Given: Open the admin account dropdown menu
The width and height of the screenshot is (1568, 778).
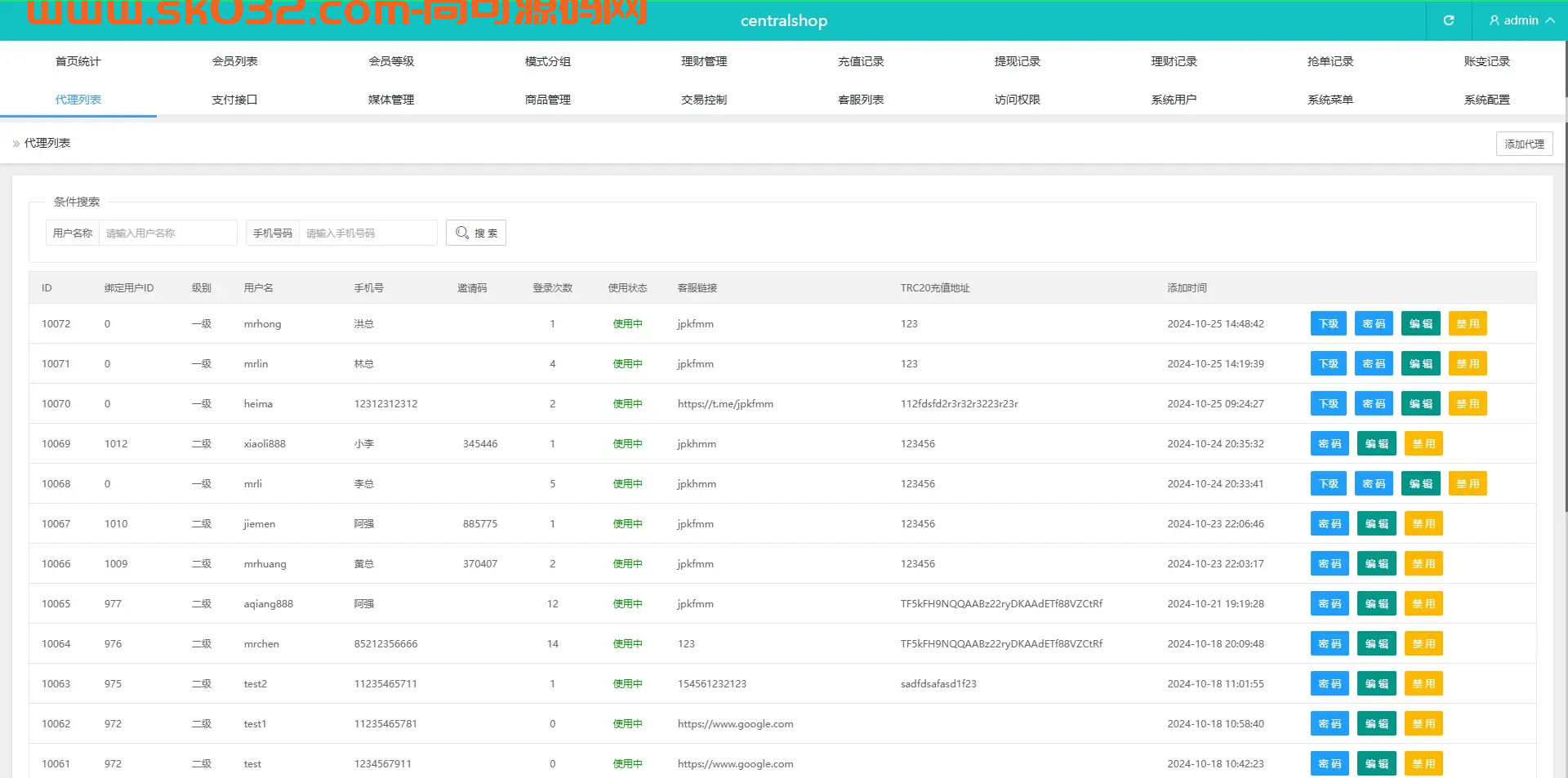Looking at the screenshot, I should tap(1521, 20).
